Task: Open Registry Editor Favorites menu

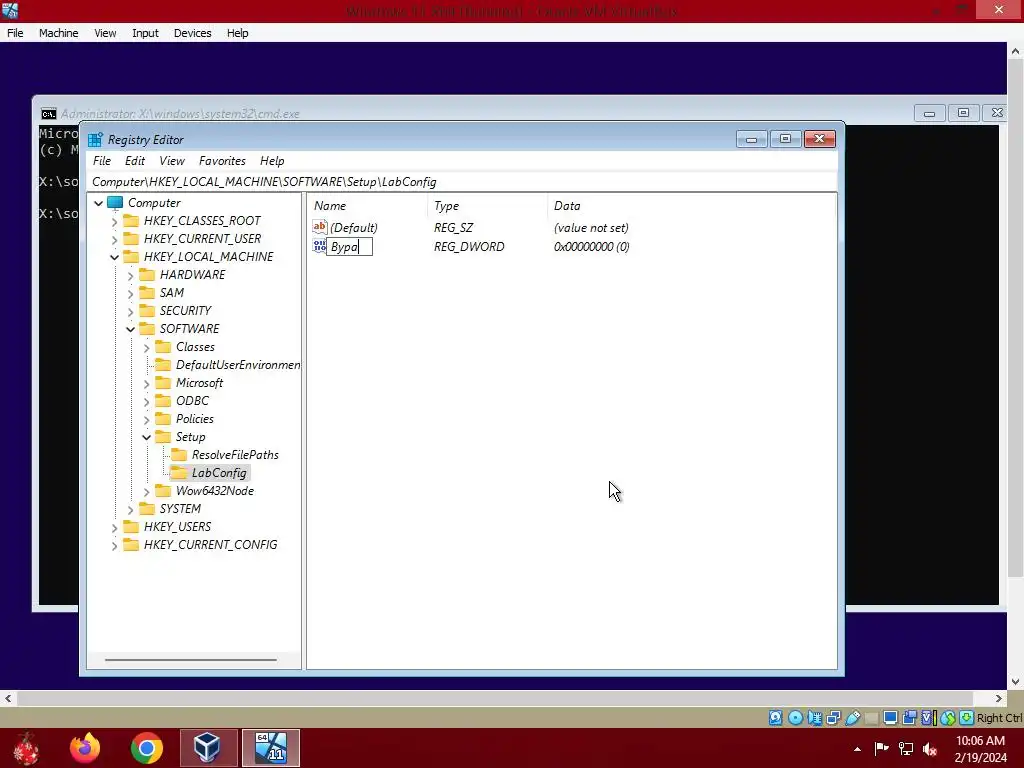Action: (222, 161)
